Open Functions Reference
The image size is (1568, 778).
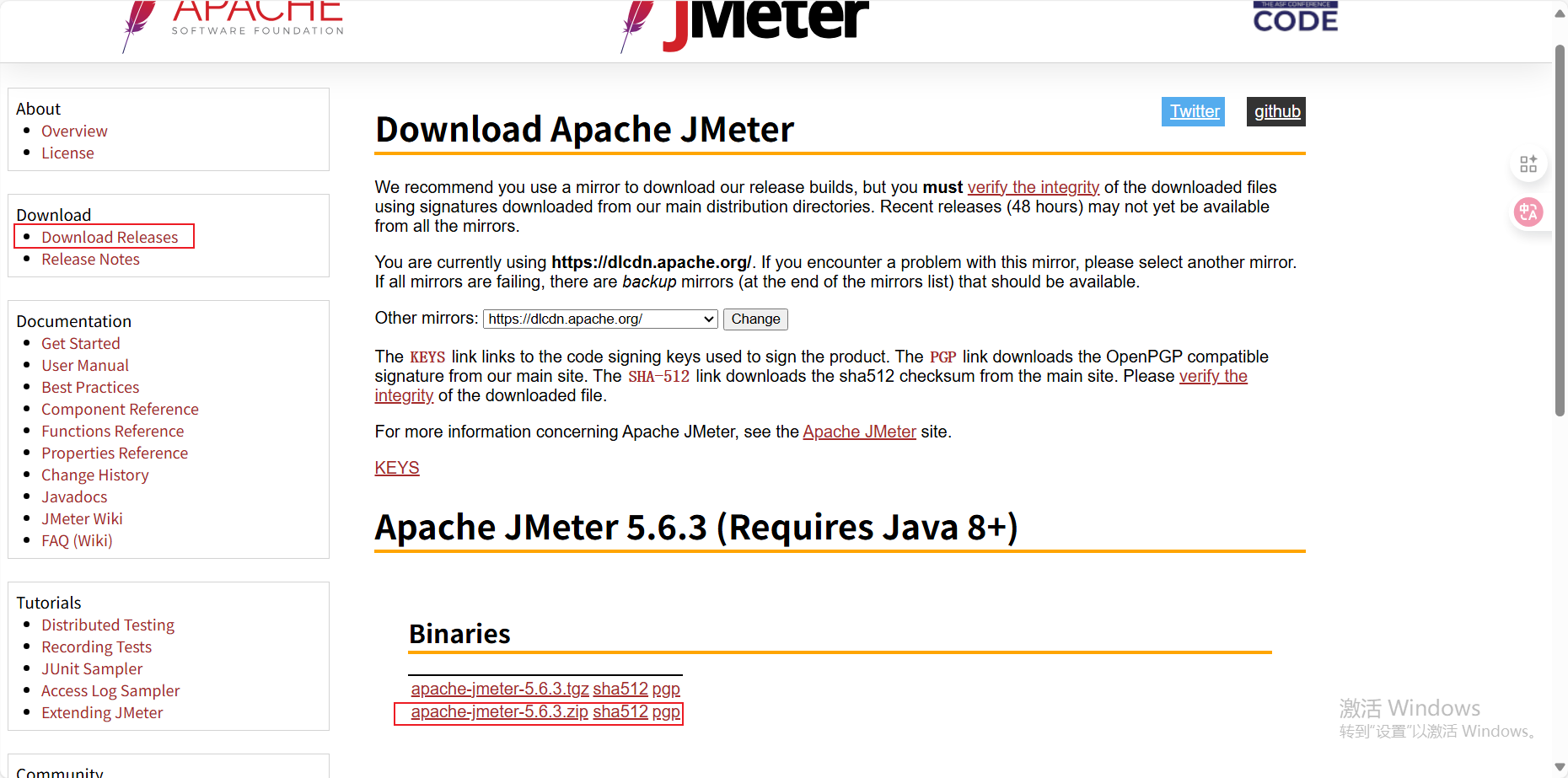[x=112, y=431]
